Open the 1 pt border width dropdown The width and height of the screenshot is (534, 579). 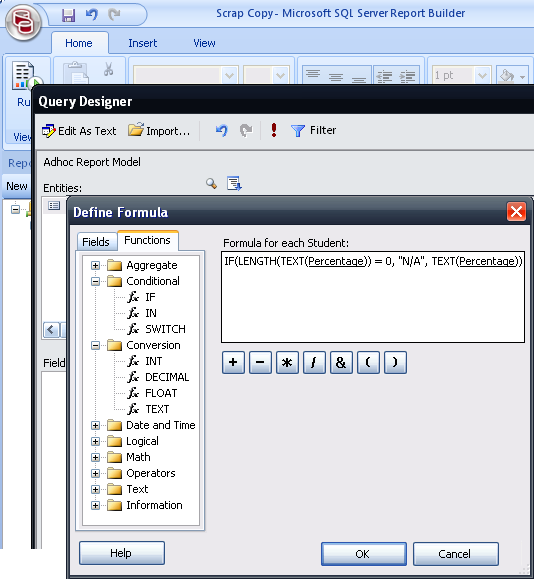(482, 76)
